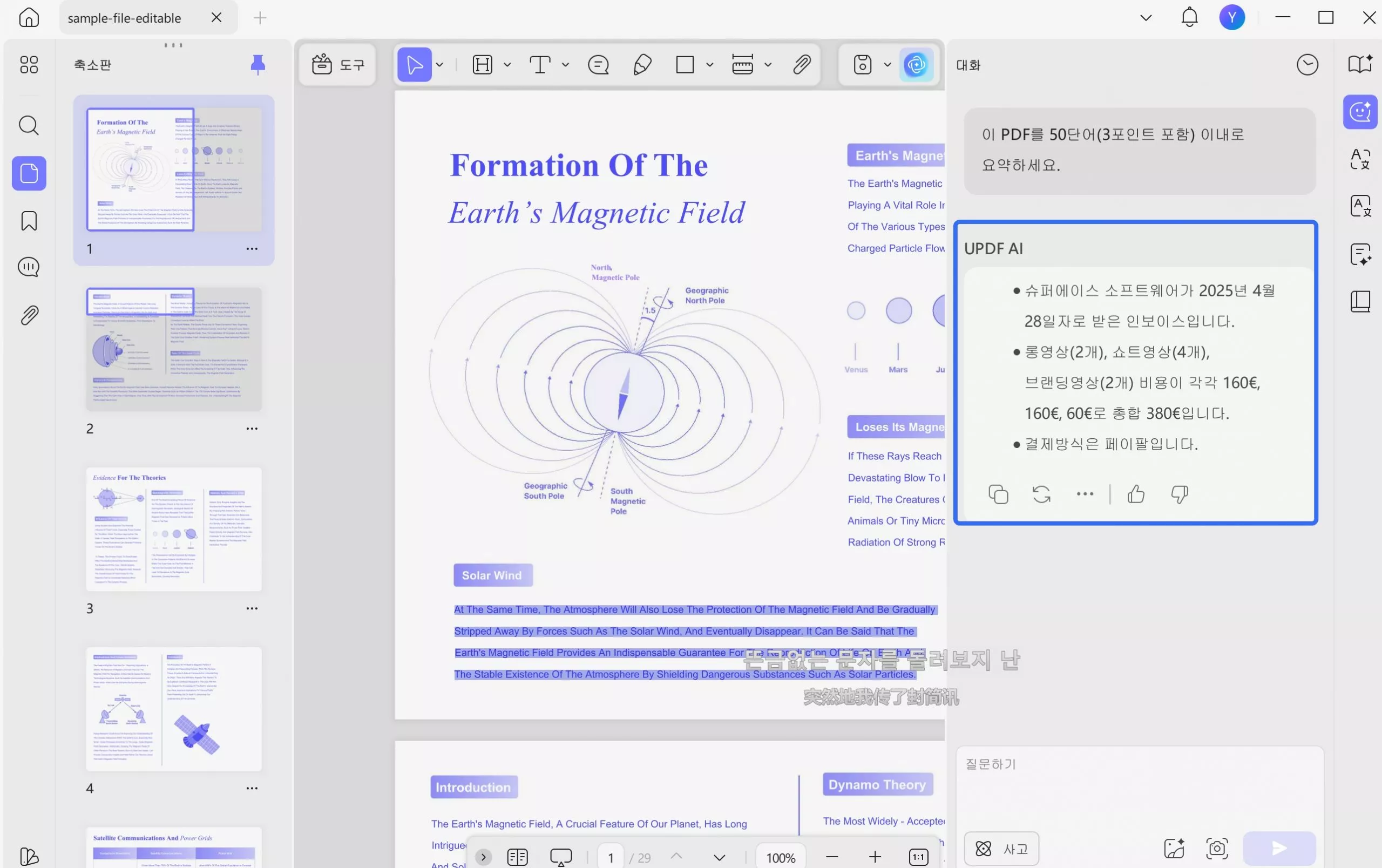Dislike the AI response with thumbs down

(x=1179, y=494)
